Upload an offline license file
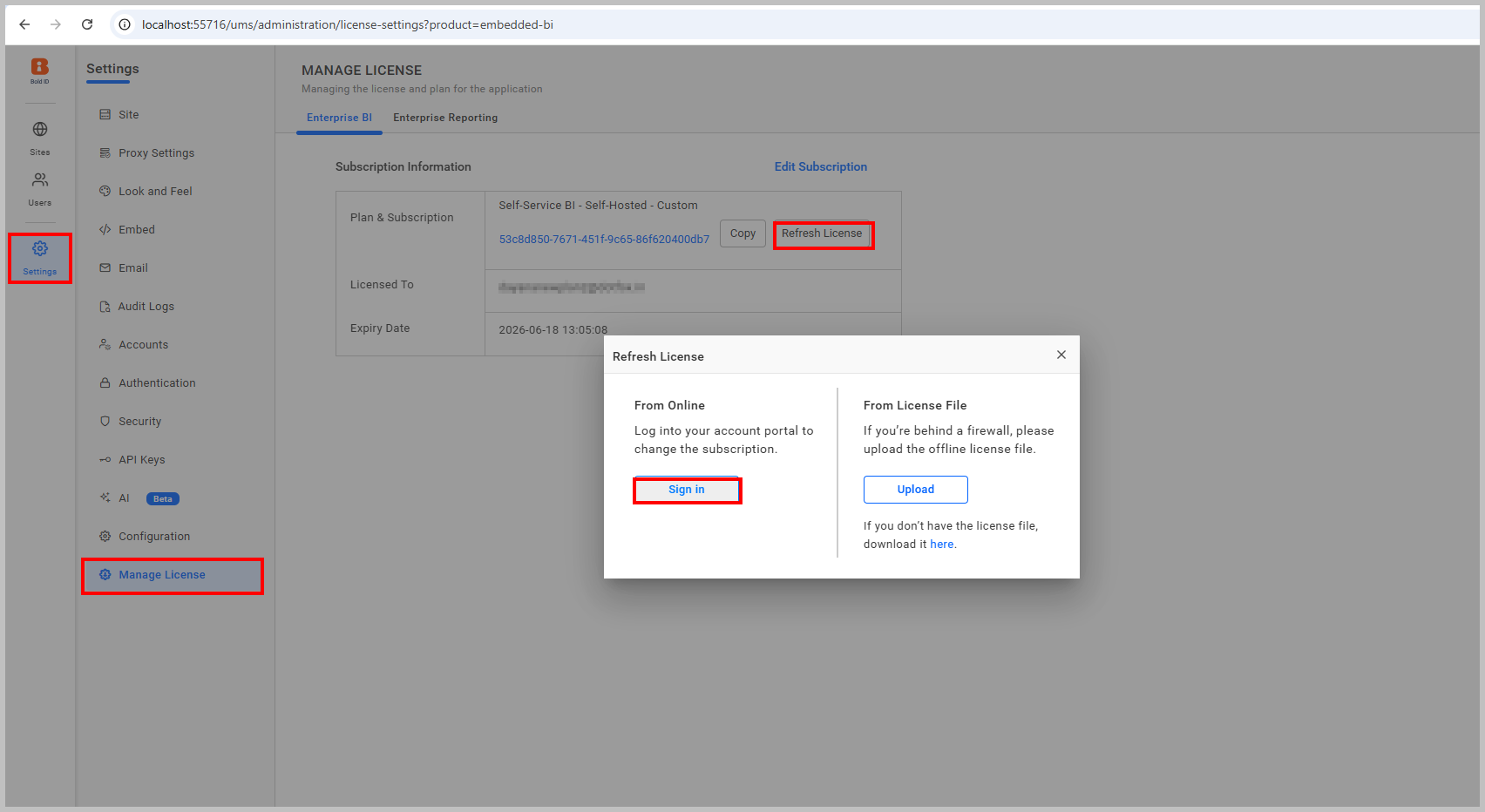 click(x=915, y=489)
